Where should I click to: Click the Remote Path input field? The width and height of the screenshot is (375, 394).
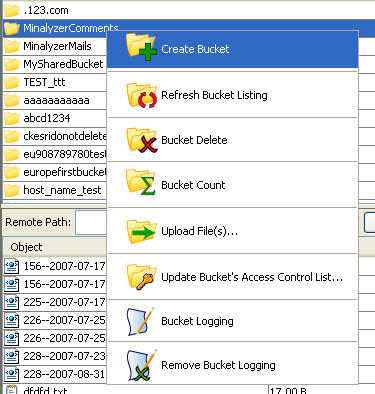pyautogui.click(x=91, y=222)
